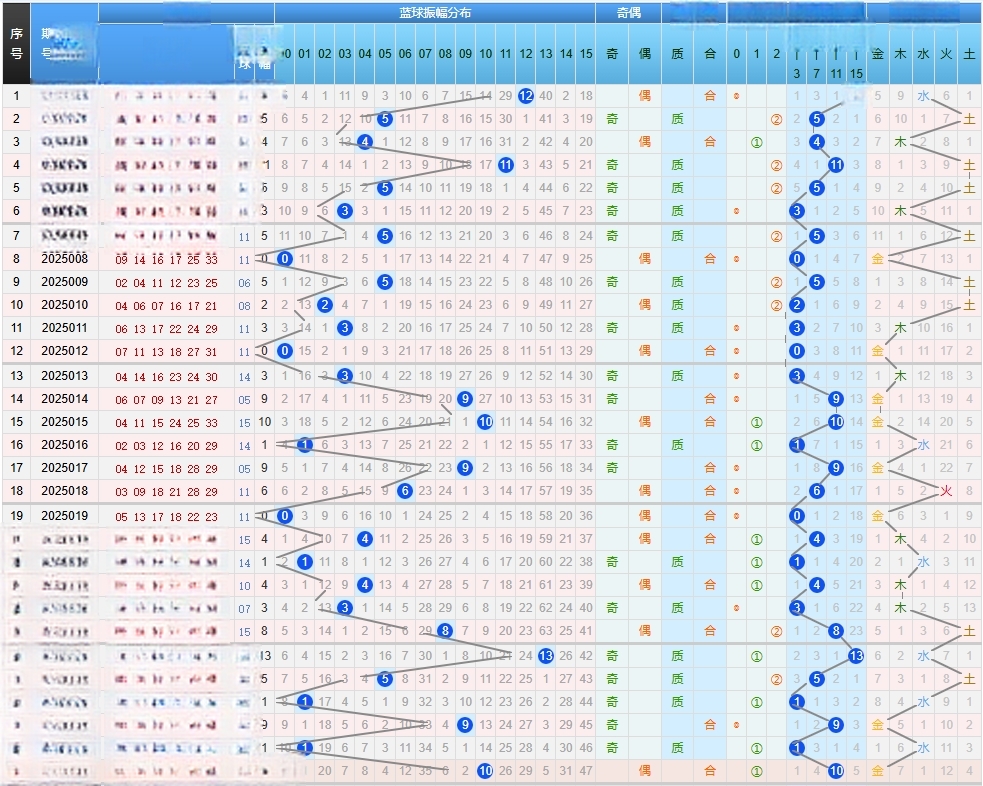Click the 金 cell in row 2025008
The width and height of the screenshot is (983, 786).
point(878,258)
